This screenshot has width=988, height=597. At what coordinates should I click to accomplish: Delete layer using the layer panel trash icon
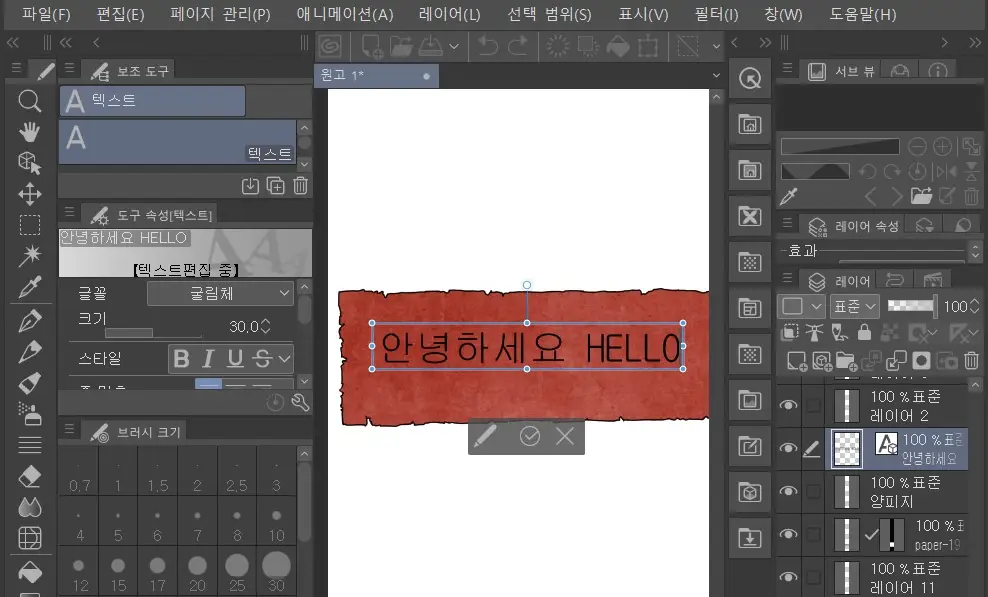click(971, 361)
